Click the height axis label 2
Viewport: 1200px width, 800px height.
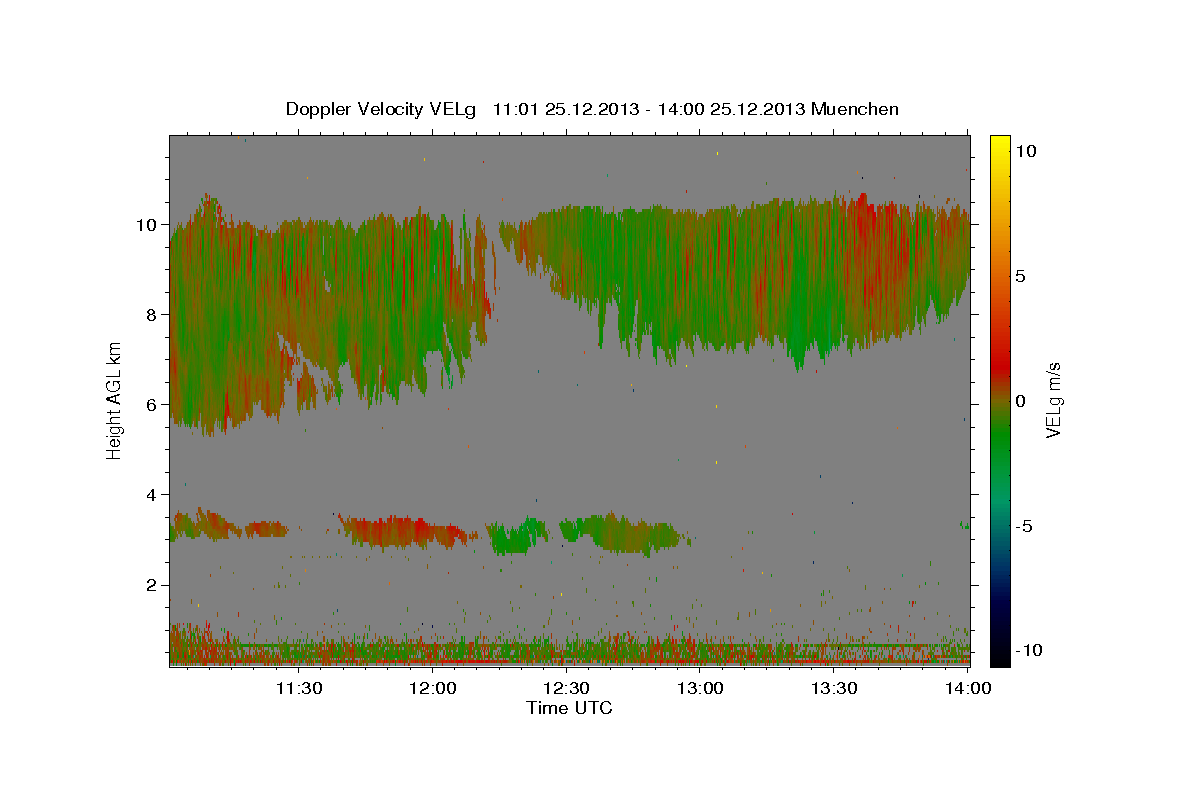pyautogui.click(x=152, y=585)
